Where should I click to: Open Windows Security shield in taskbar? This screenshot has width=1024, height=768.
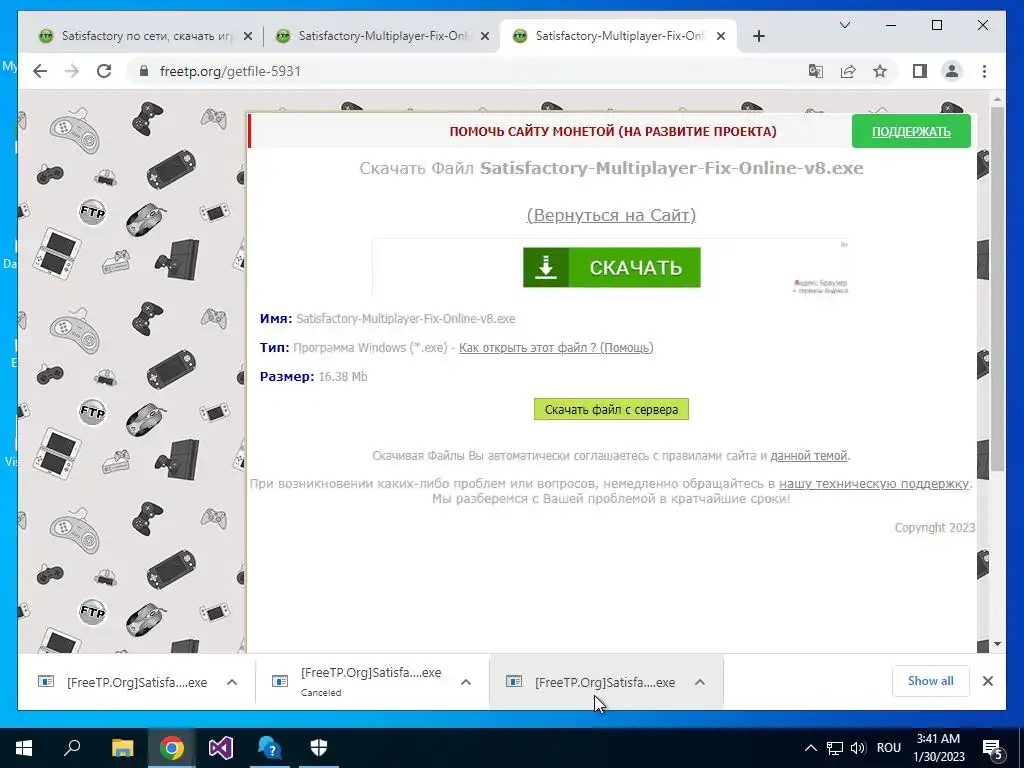[319, 748]
